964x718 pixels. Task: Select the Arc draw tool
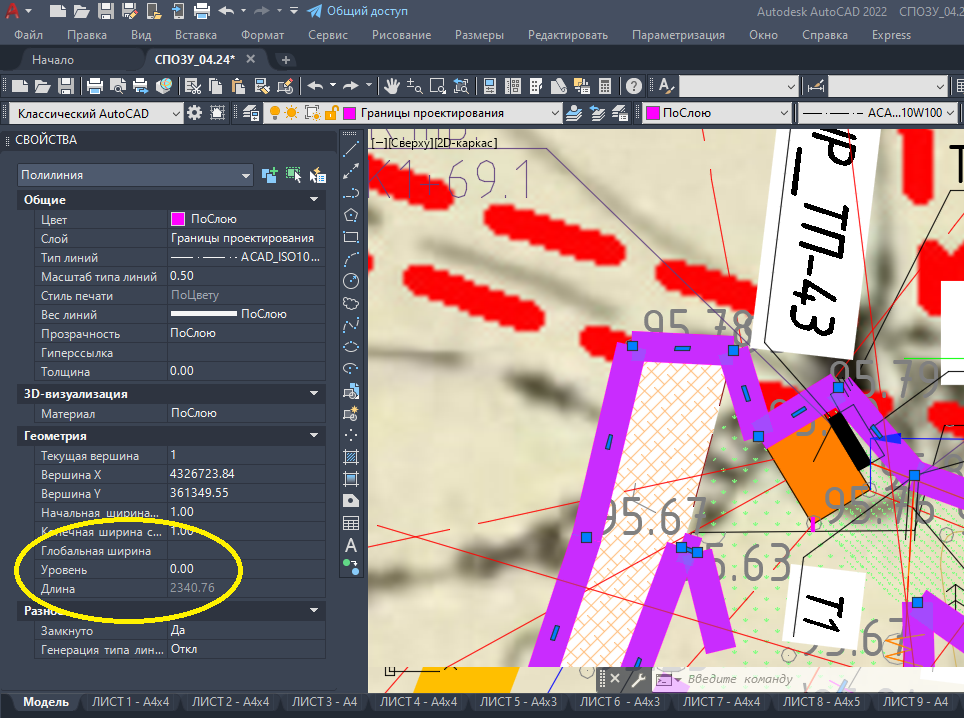tap(350, 259)
